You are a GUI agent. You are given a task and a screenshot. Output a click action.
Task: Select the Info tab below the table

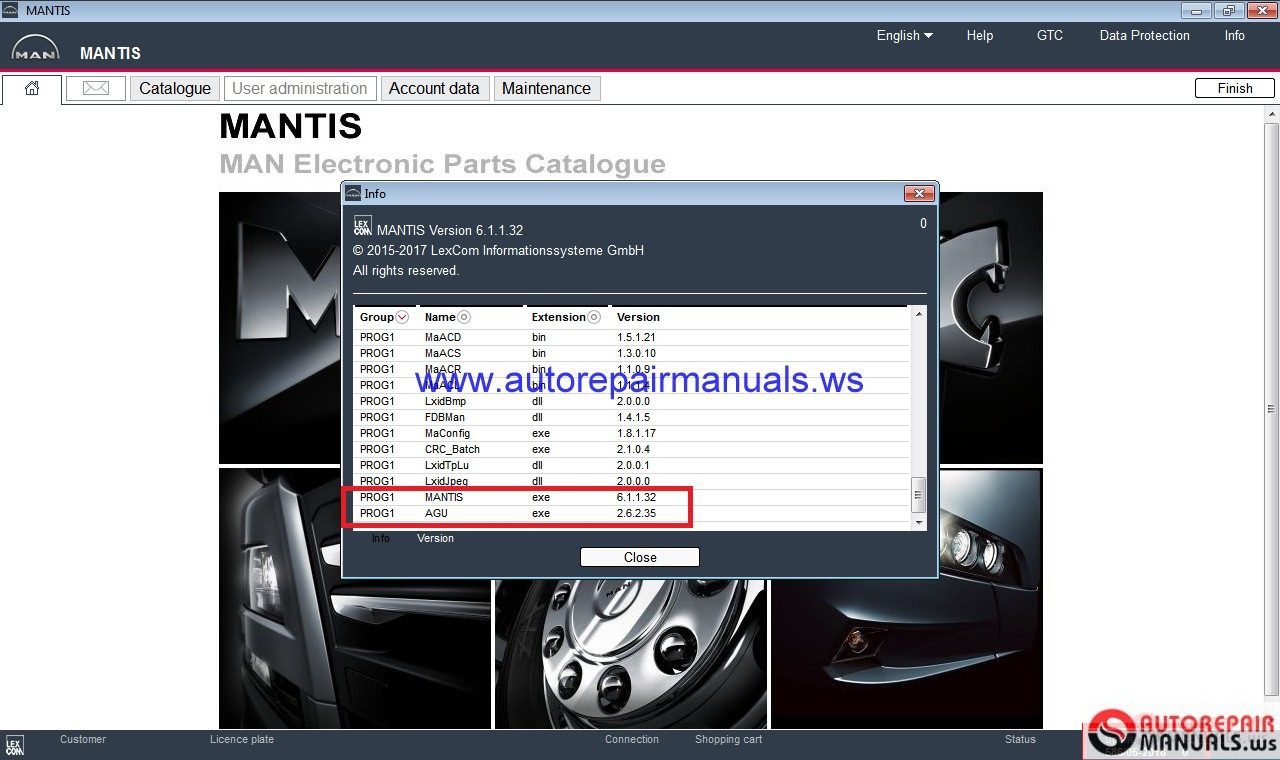[x=381, y=538]
